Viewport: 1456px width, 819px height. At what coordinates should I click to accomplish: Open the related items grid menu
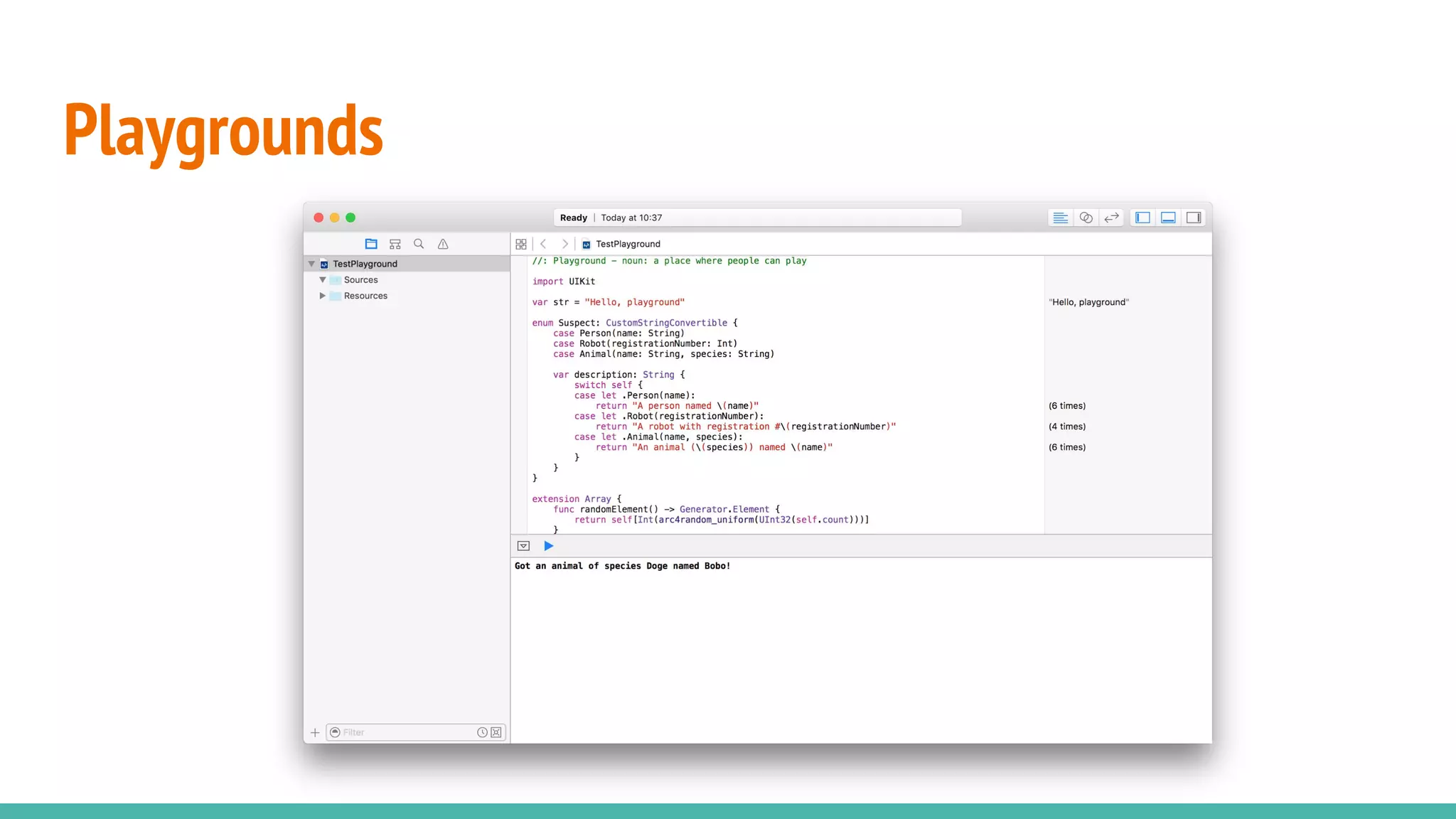[x=521, y=244]
